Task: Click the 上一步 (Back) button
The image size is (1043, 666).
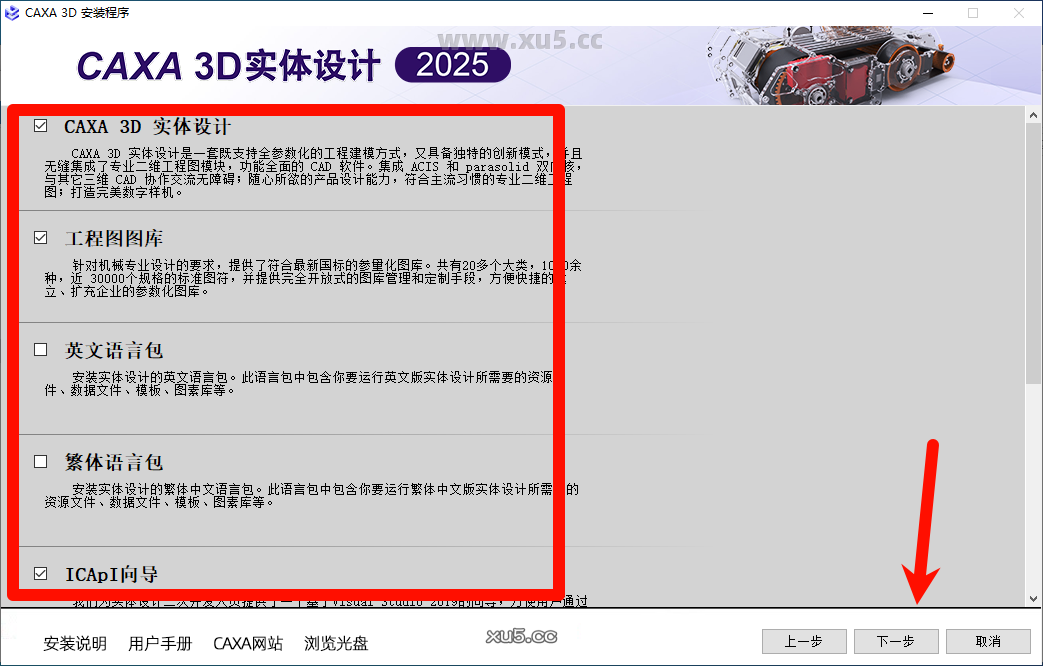Action: tap(804, 641)
